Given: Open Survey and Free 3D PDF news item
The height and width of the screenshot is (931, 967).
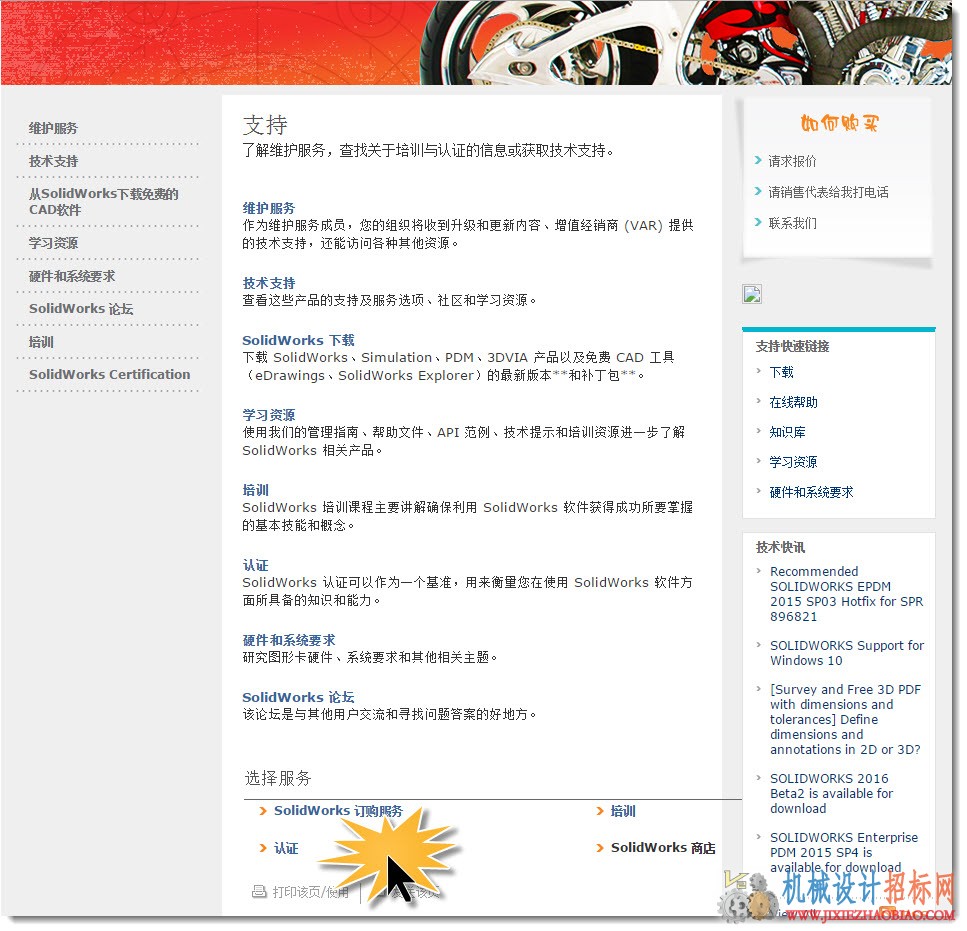Looking at the screenshot, I should (846, 721).
